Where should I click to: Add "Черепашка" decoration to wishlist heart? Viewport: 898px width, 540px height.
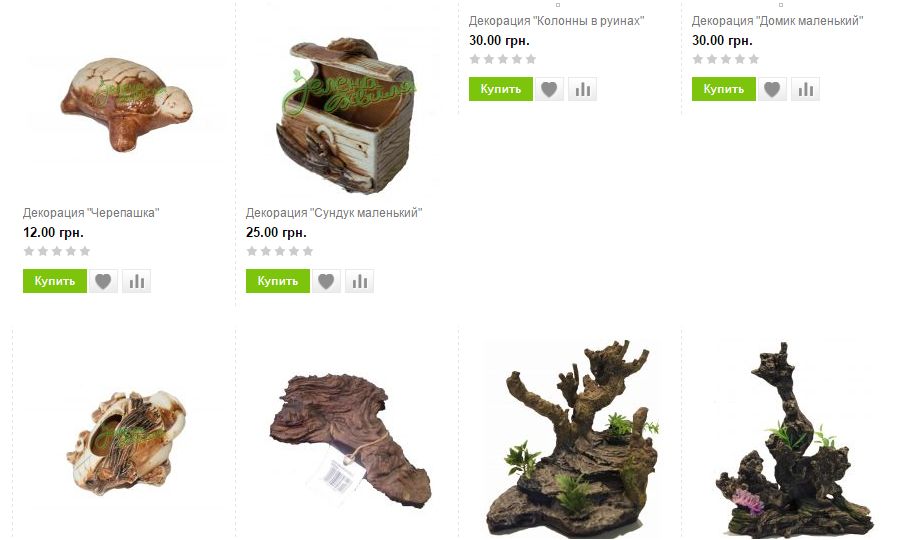coord(103,281)
